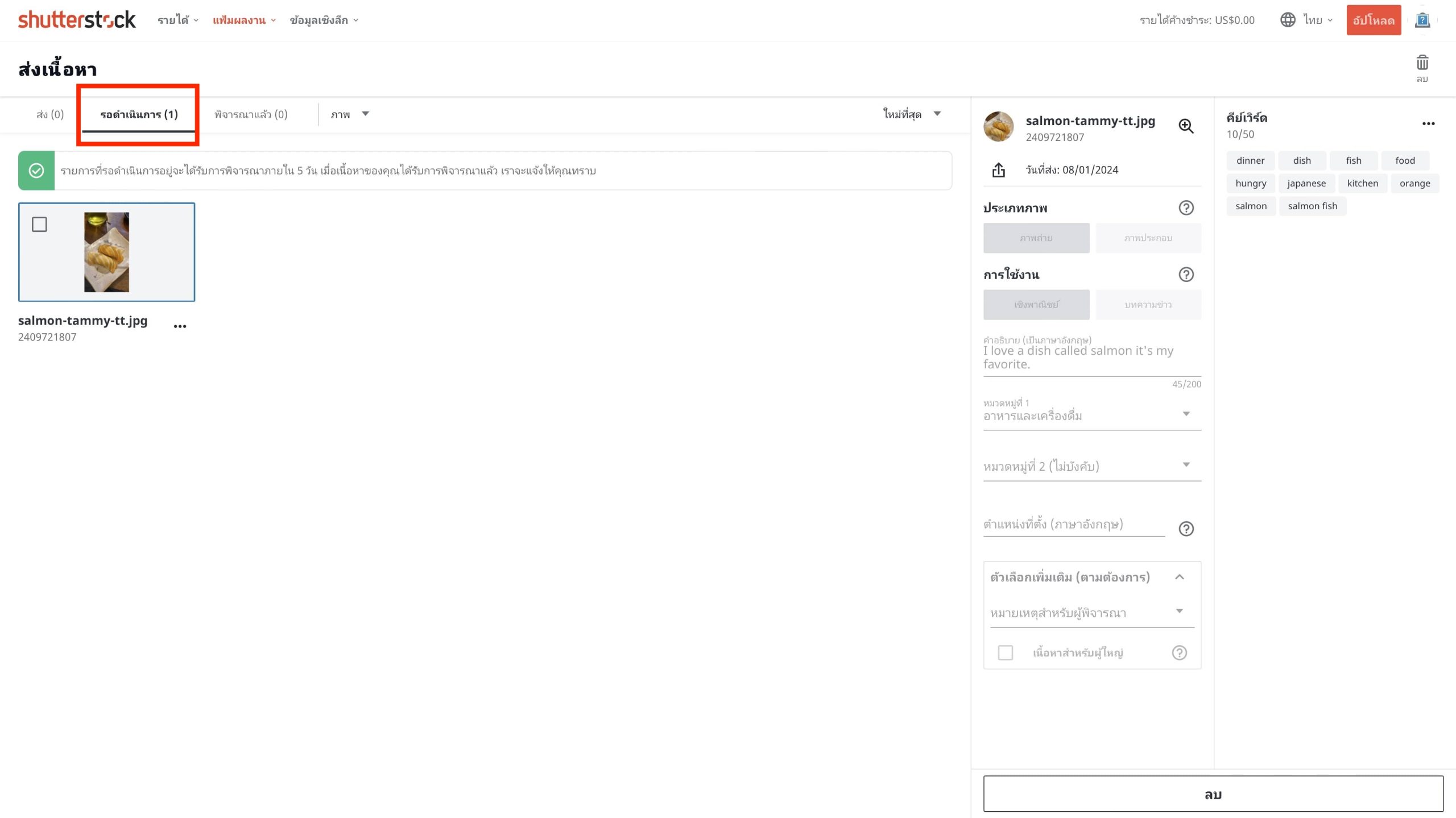Screen dimensions: 1456x818
Task: Toggle the เนื้อหาสำหรับผู้ใหญ่ checkbox
Action: coord(1006,653)
